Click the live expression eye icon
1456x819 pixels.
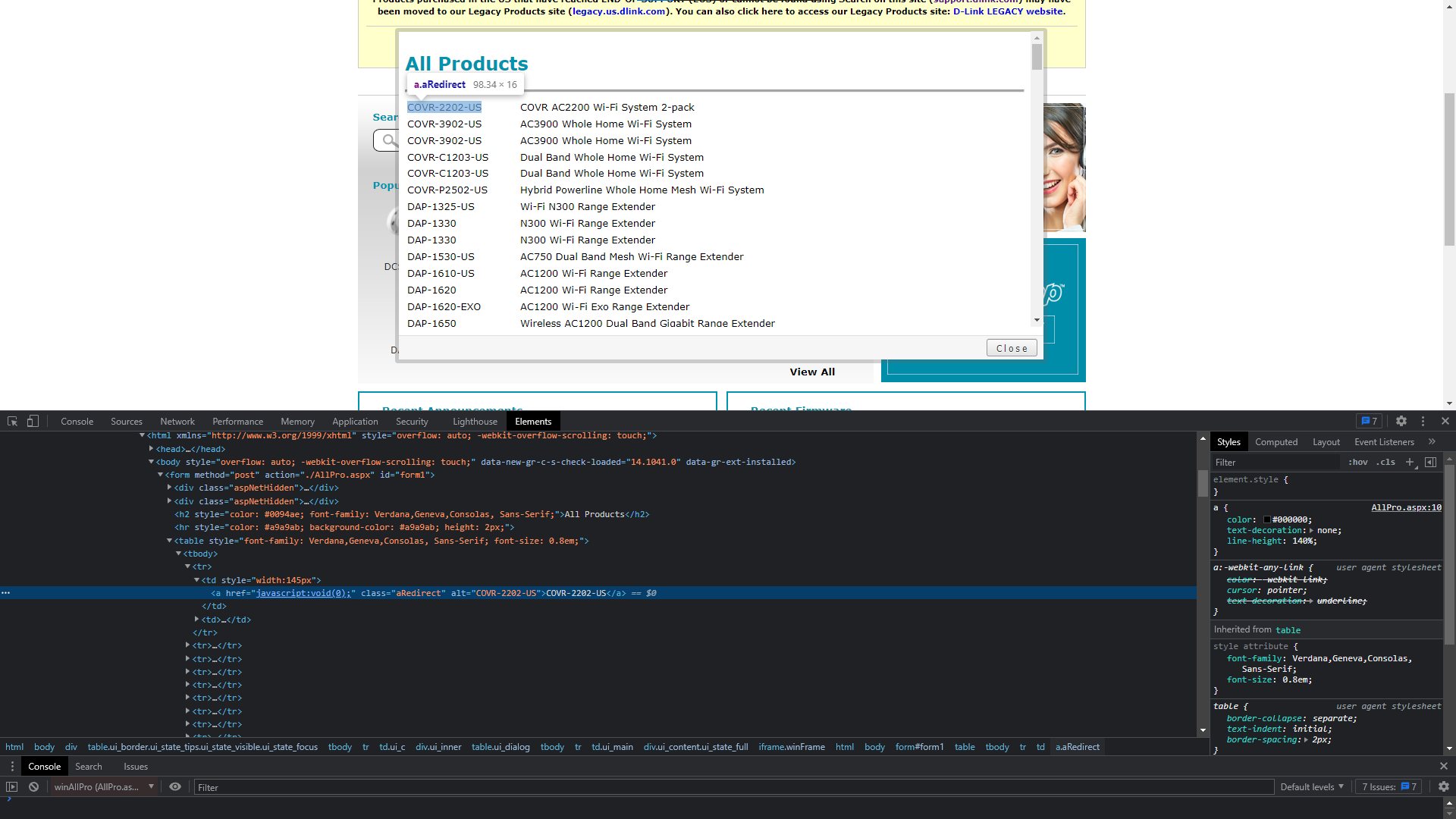point(175,787)
